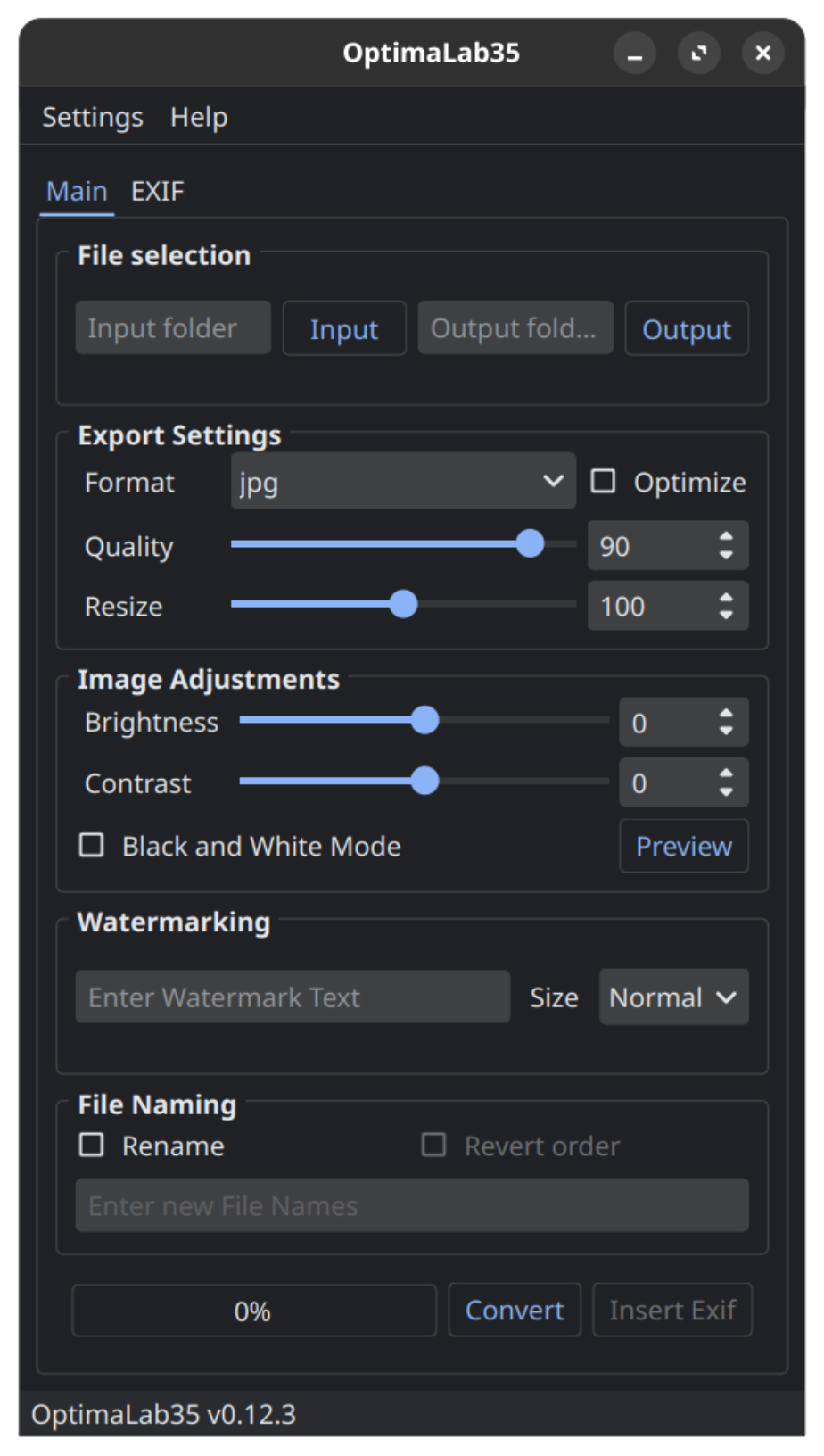Increase the Quality spinbox value with up arrow
The width and height of the screenshot is (824, 1456).
726,537
